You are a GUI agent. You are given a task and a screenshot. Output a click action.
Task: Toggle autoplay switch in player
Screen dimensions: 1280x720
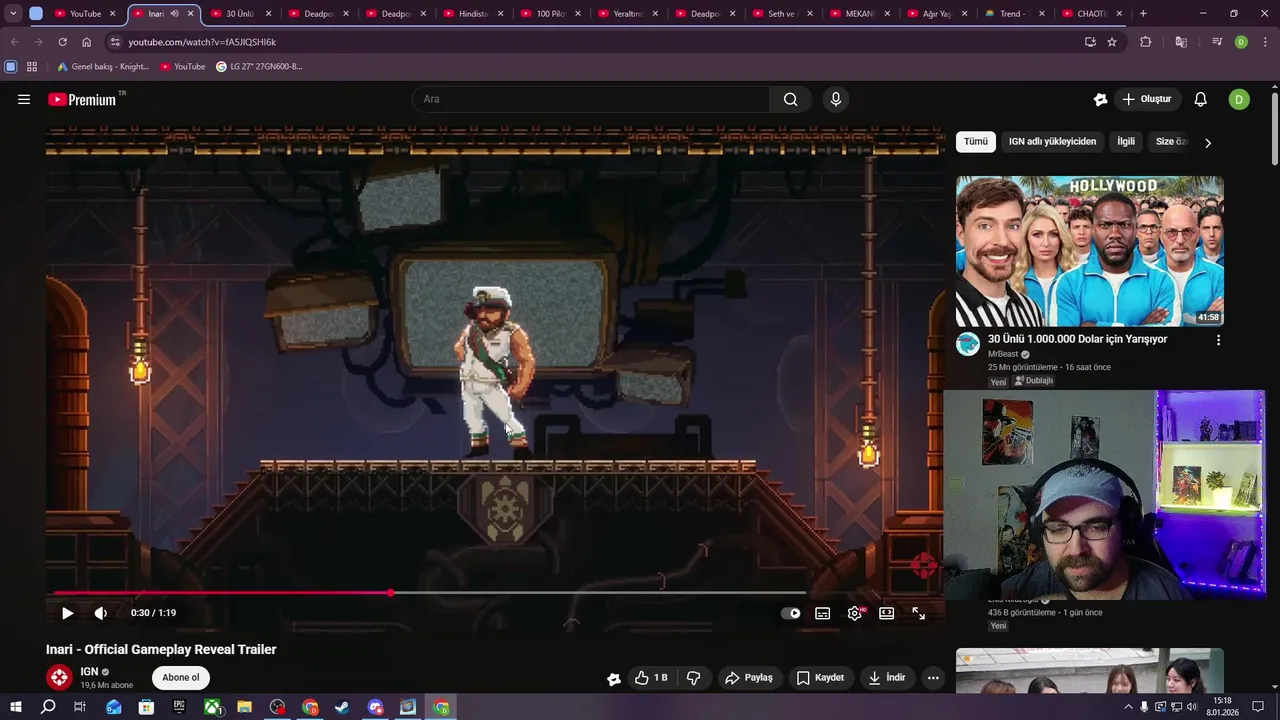pos(791,613)
